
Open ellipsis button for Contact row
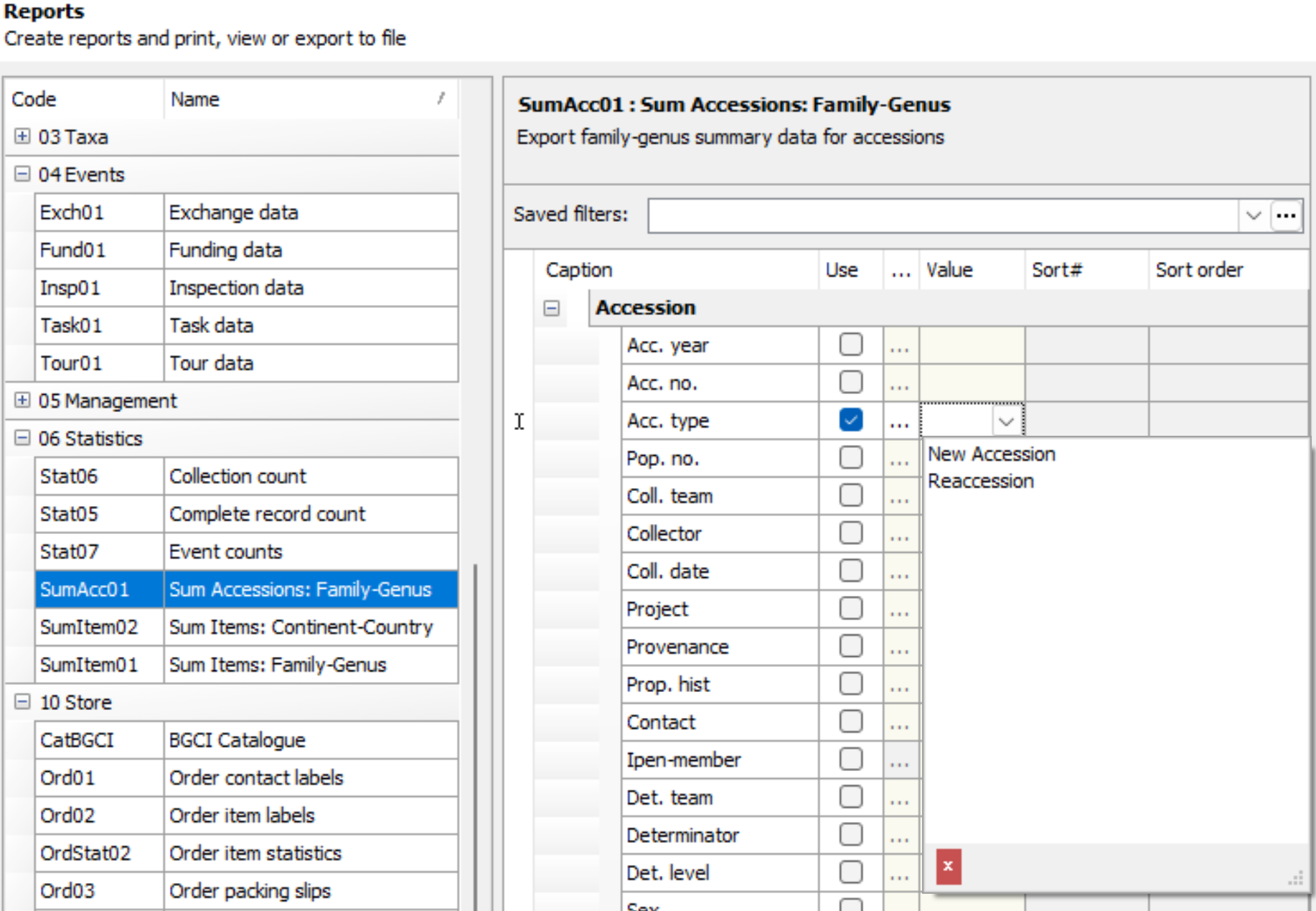(900, 723)
